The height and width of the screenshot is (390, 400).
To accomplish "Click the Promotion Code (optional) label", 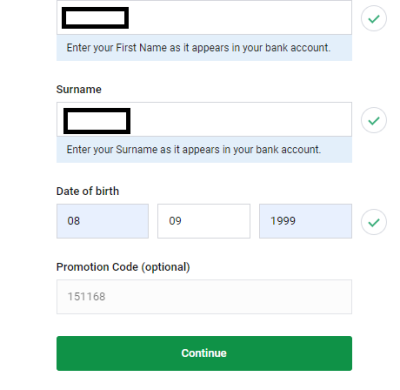I will click(x=123, y=267).
